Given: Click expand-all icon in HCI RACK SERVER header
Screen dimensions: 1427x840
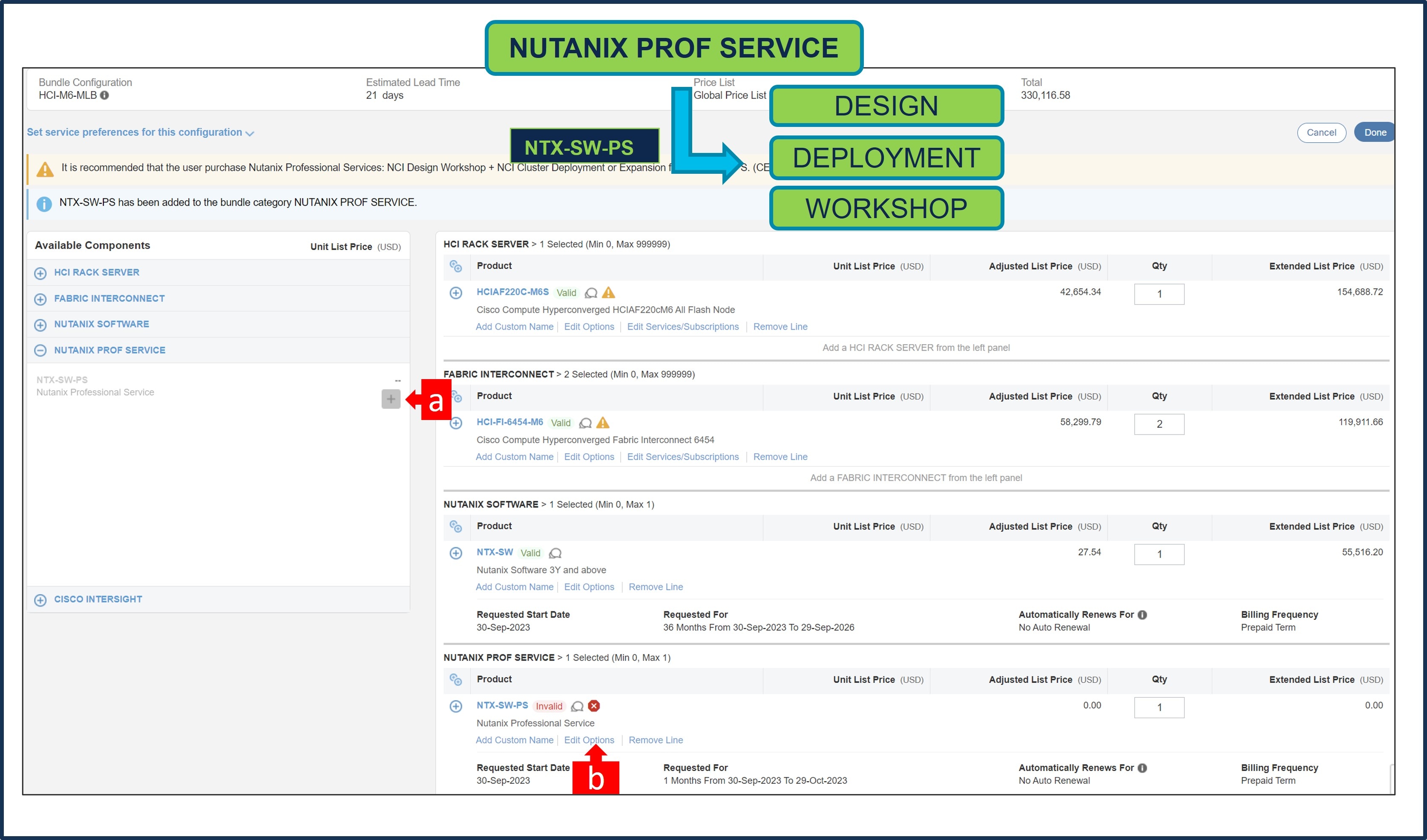Looking at the screenshot, I should 456,266.
